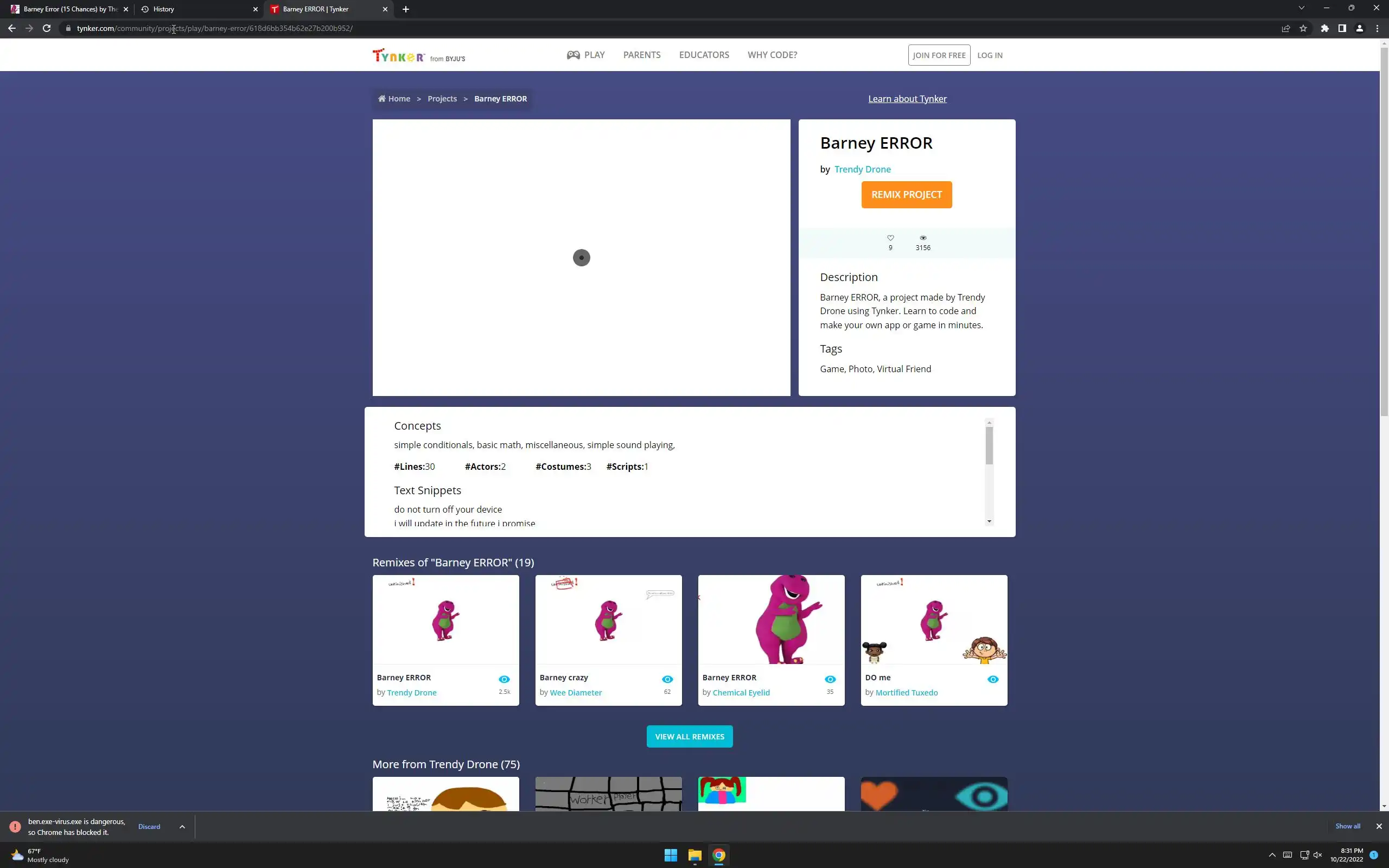
Task: Click the Concepts panel scrollbar thumb
Action: pyautogui.click(x=989, y=445)
